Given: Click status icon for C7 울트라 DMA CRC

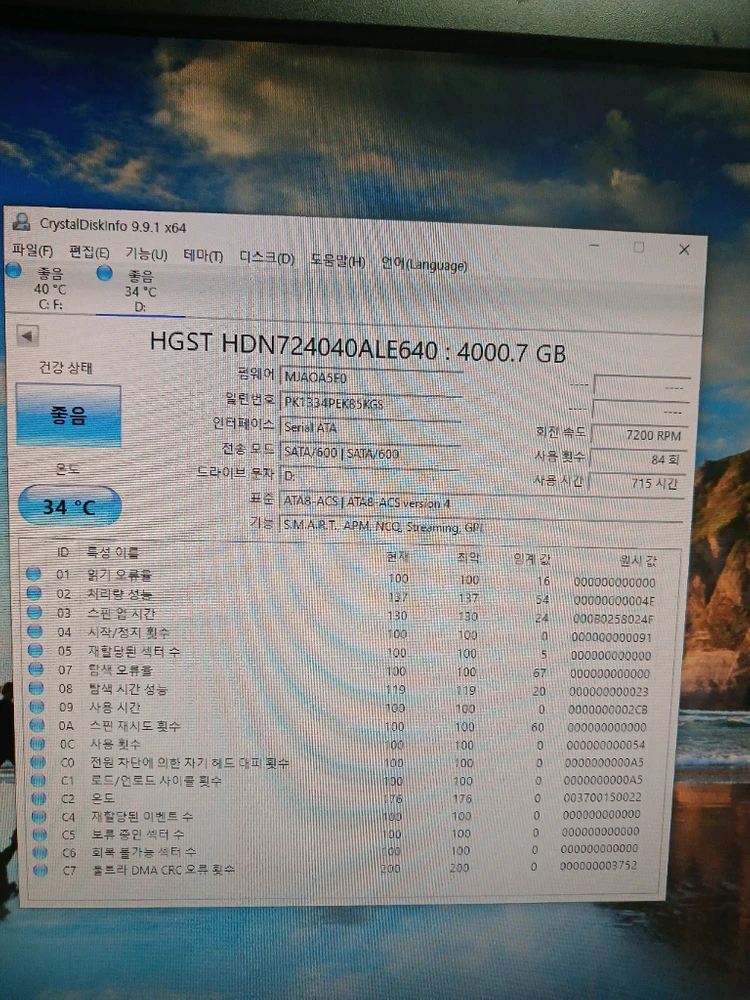Looking at the screenshot, I should coord(40,870).
